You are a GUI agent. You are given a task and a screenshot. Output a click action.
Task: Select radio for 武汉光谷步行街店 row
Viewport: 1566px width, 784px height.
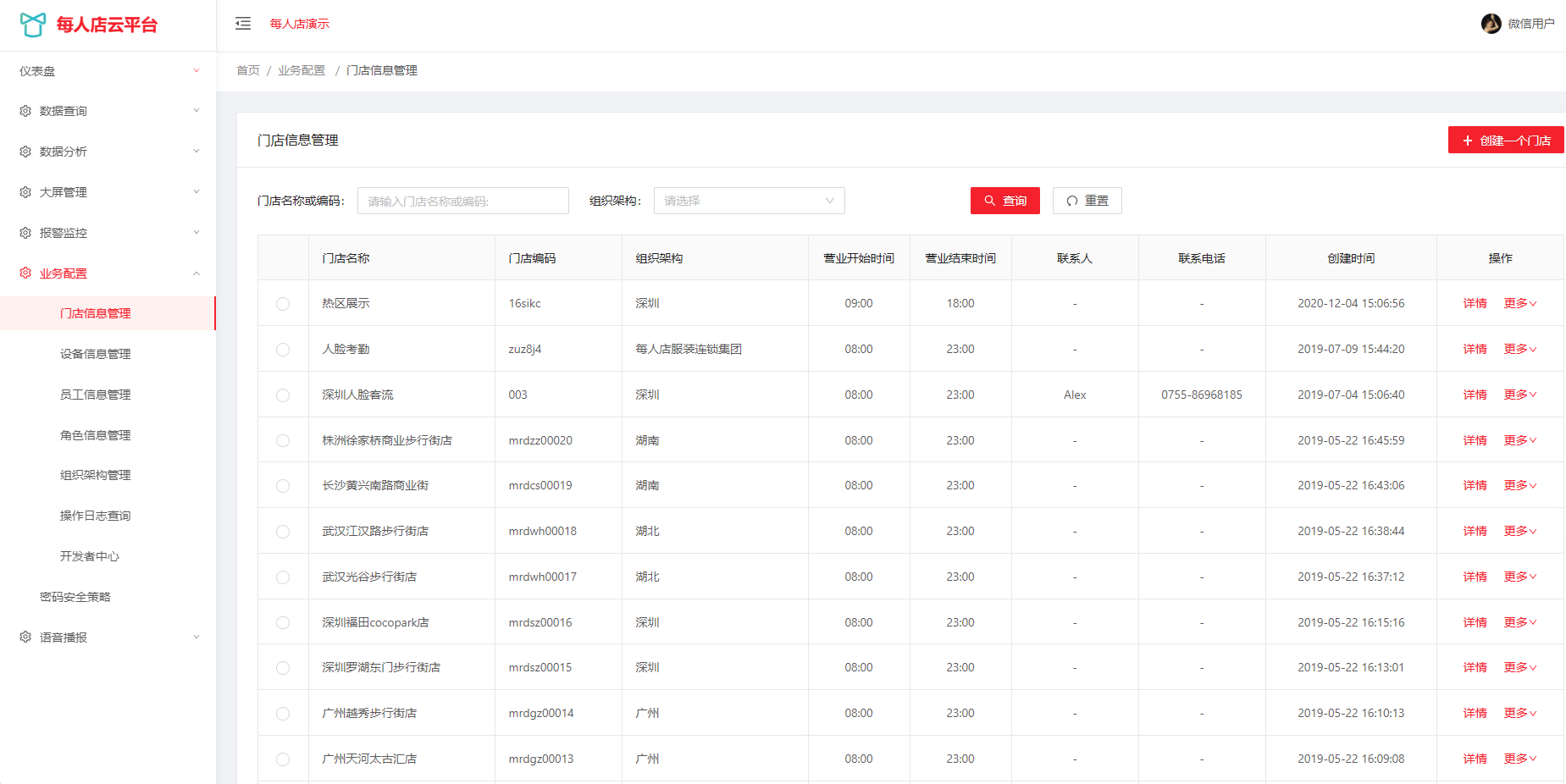point(283,577)
